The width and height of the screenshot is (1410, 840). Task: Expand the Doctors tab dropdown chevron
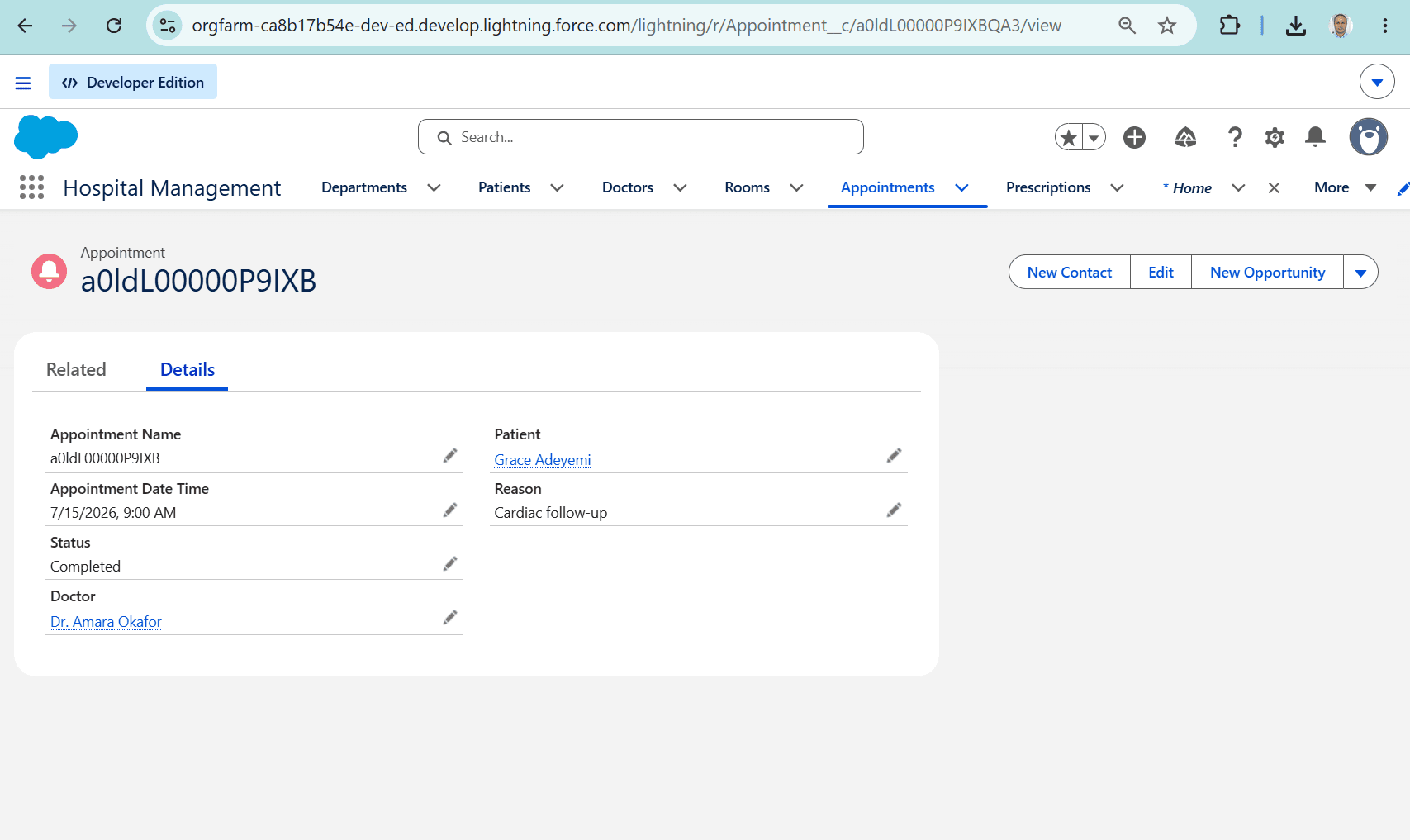680,187
